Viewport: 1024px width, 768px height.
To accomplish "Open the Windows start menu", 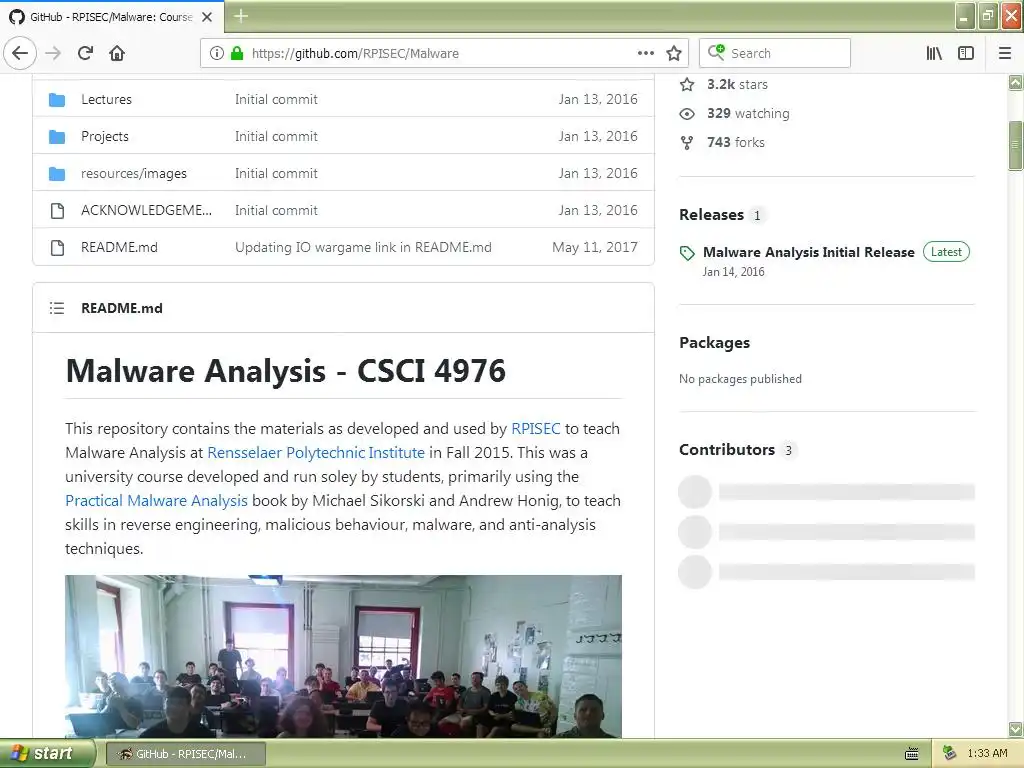I will [x=46, y=754].
